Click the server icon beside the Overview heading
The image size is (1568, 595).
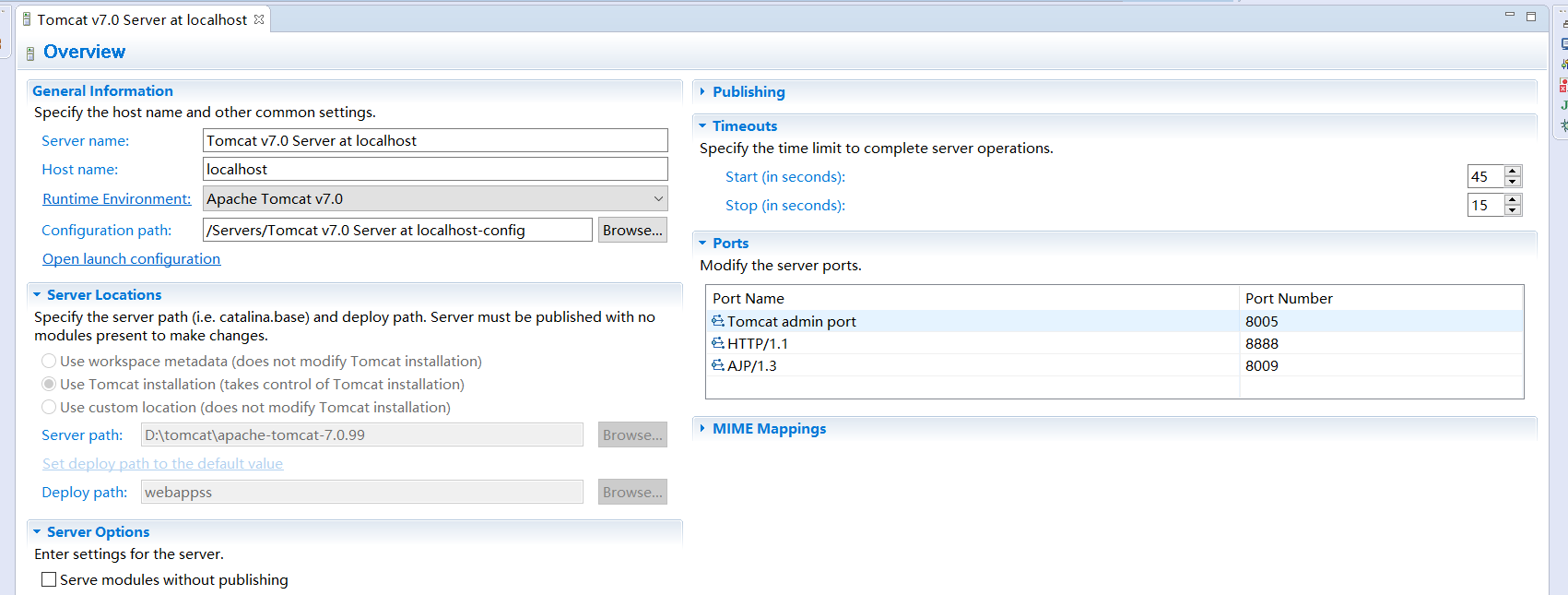[x=30, y=54]
